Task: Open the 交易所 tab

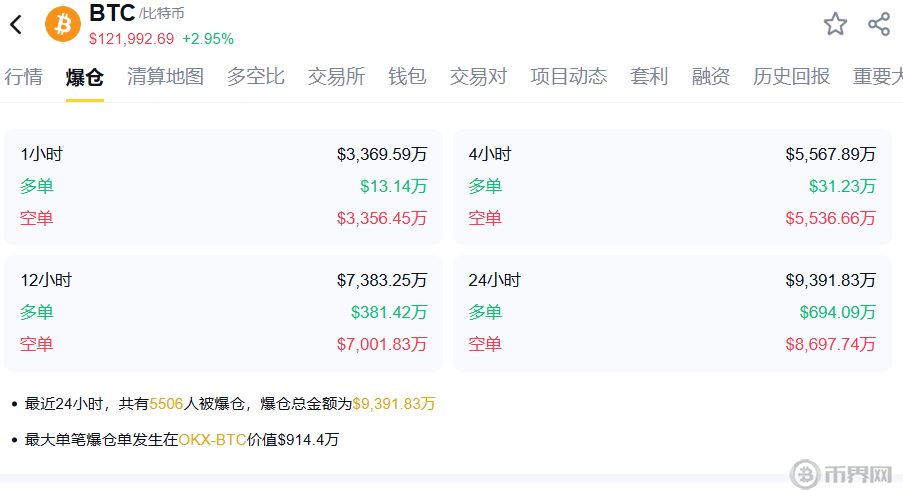Action: click(336, 77)
